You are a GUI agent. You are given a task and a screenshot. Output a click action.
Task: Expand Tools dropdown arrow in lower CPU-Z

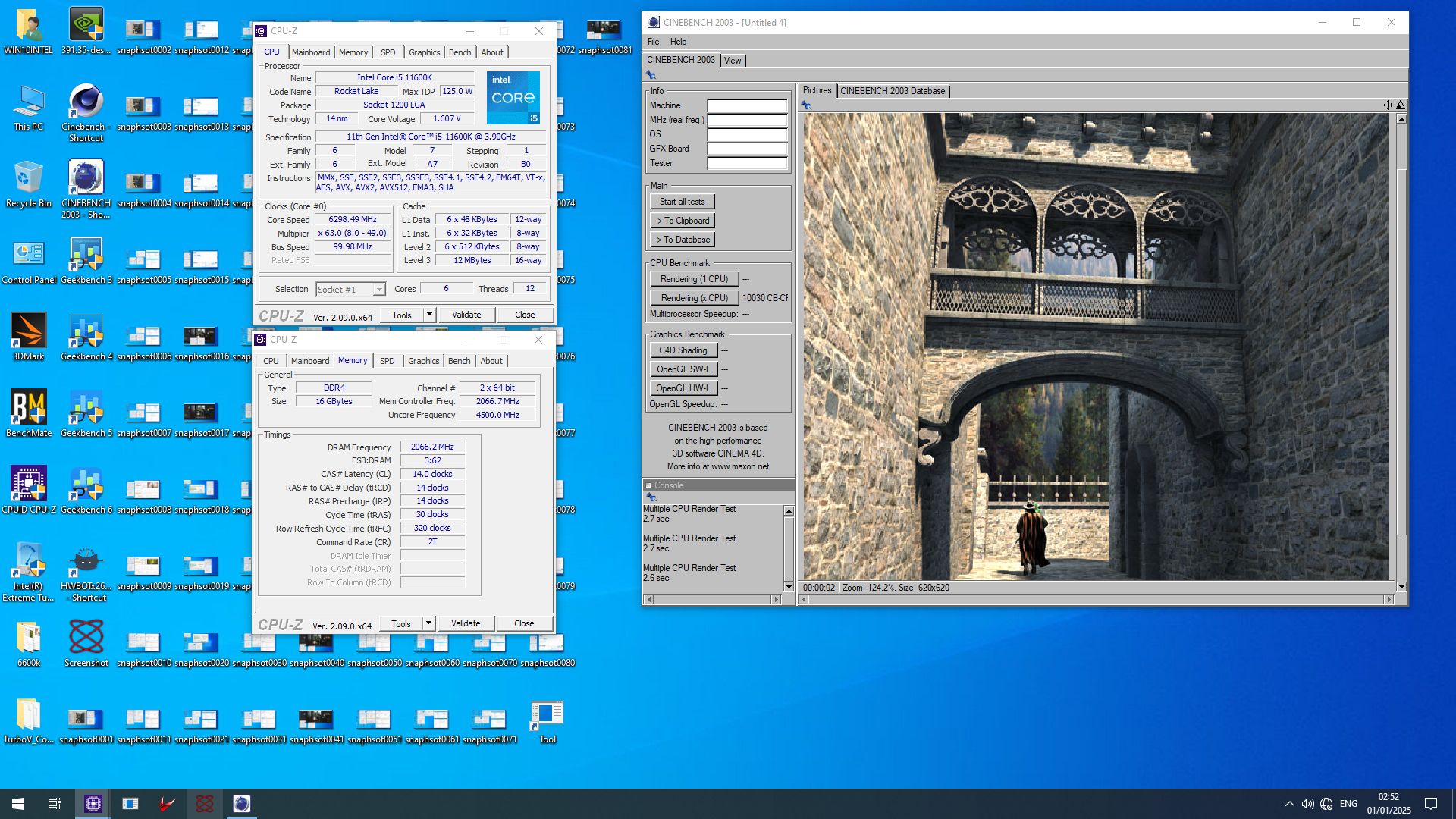click(428, 623)
